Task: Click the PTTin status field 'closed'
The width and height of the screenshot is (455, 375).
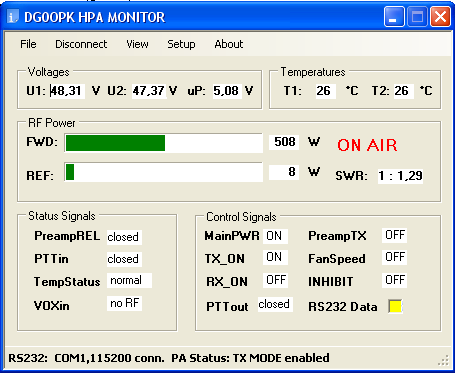Action: coord(124,259)
